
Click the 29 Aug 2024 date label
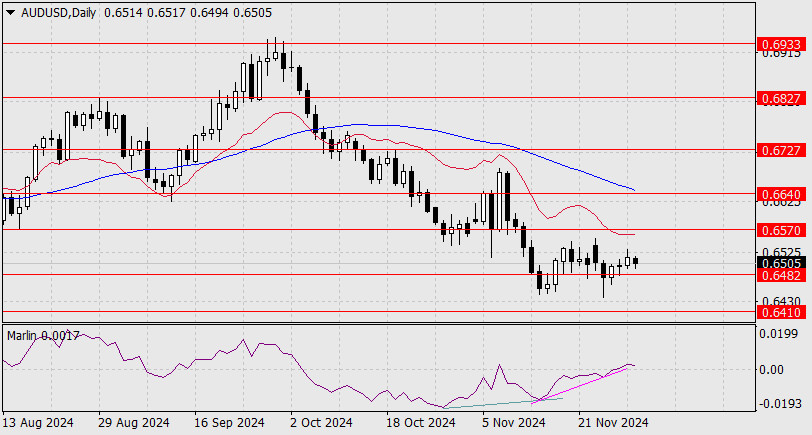134,423
